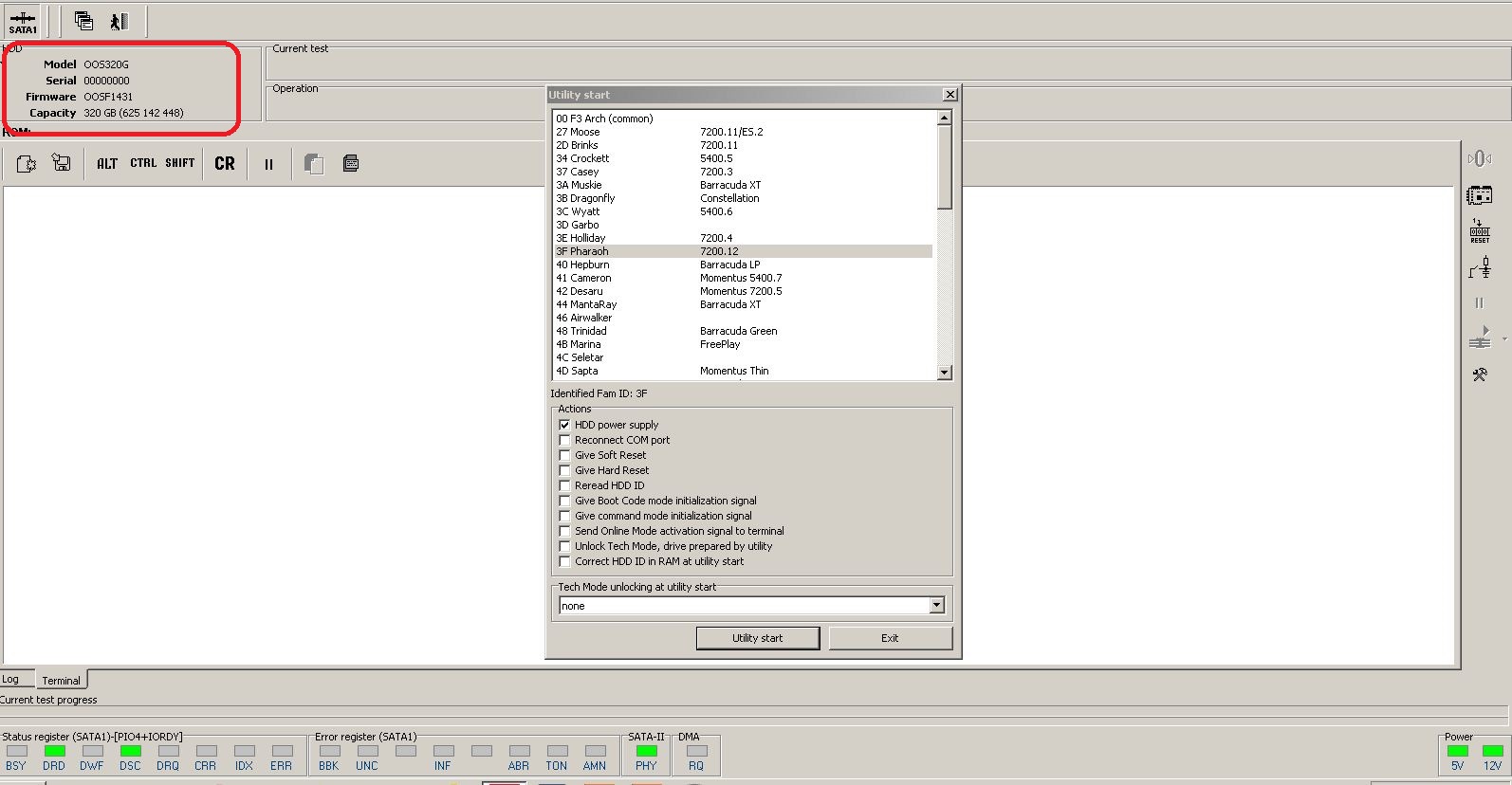
Task: Click the heads 0 icon in right sidebar
Action: 1480,158
